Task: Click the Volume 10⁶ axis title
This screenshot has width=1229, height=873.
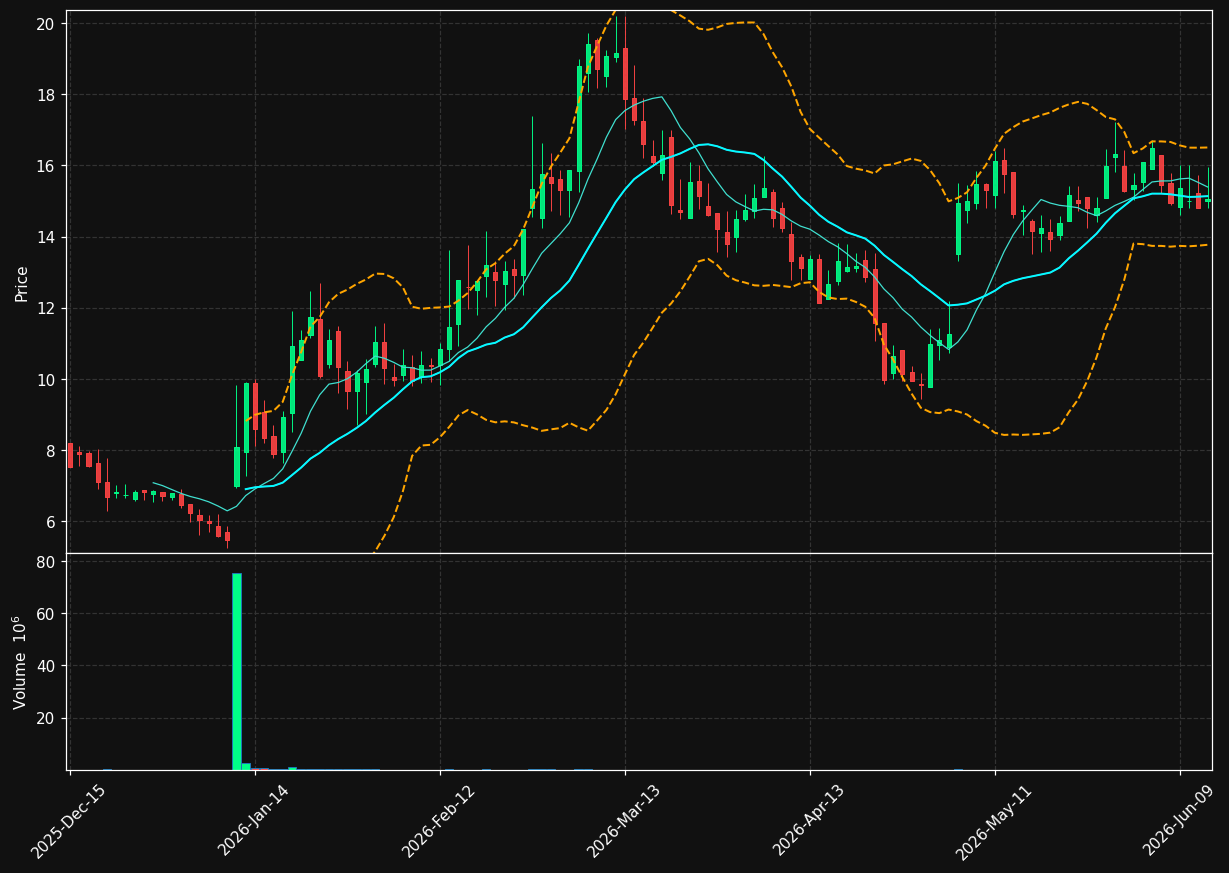Action: coord(20,662)
